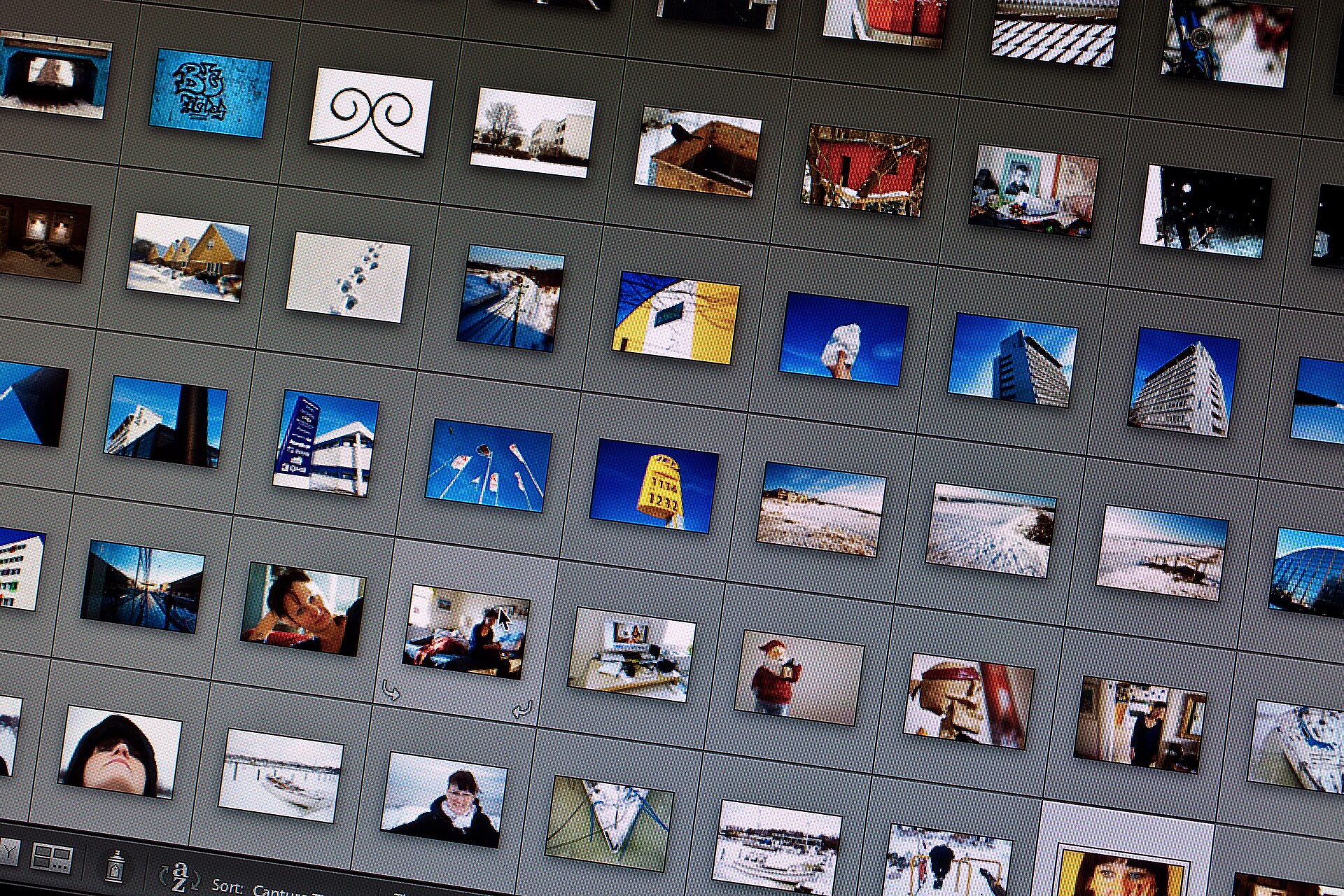
Task: Select dark room with two lit windows
Action: [x=44, y=239]
